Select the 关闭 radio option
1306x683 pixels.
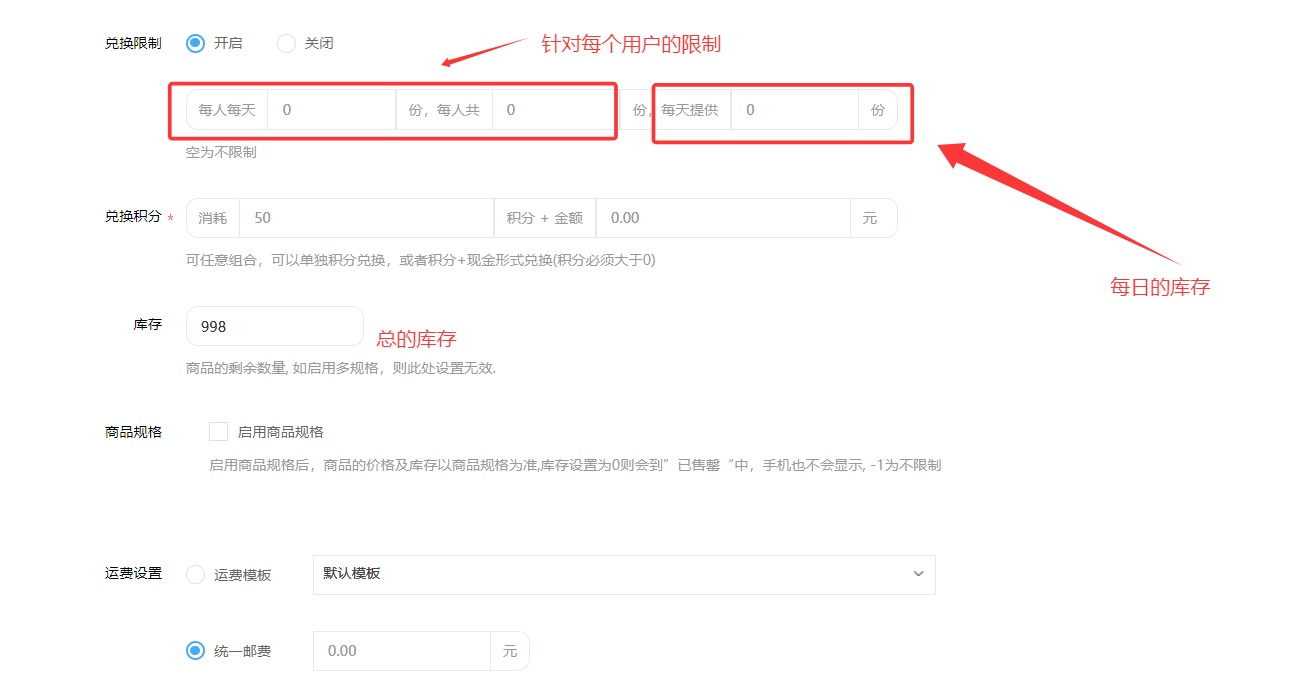287,43
